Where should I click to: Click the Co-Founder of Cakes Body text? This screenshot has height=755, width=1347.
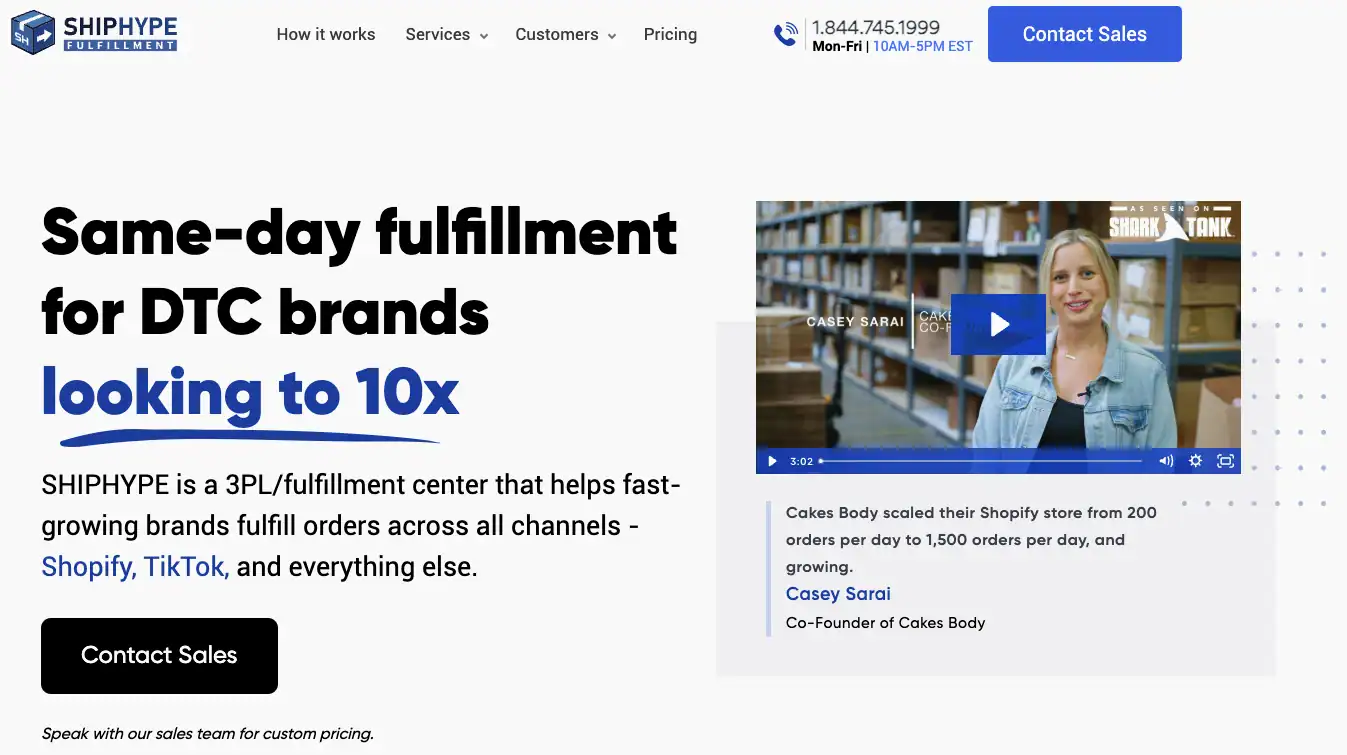[886, 623]
